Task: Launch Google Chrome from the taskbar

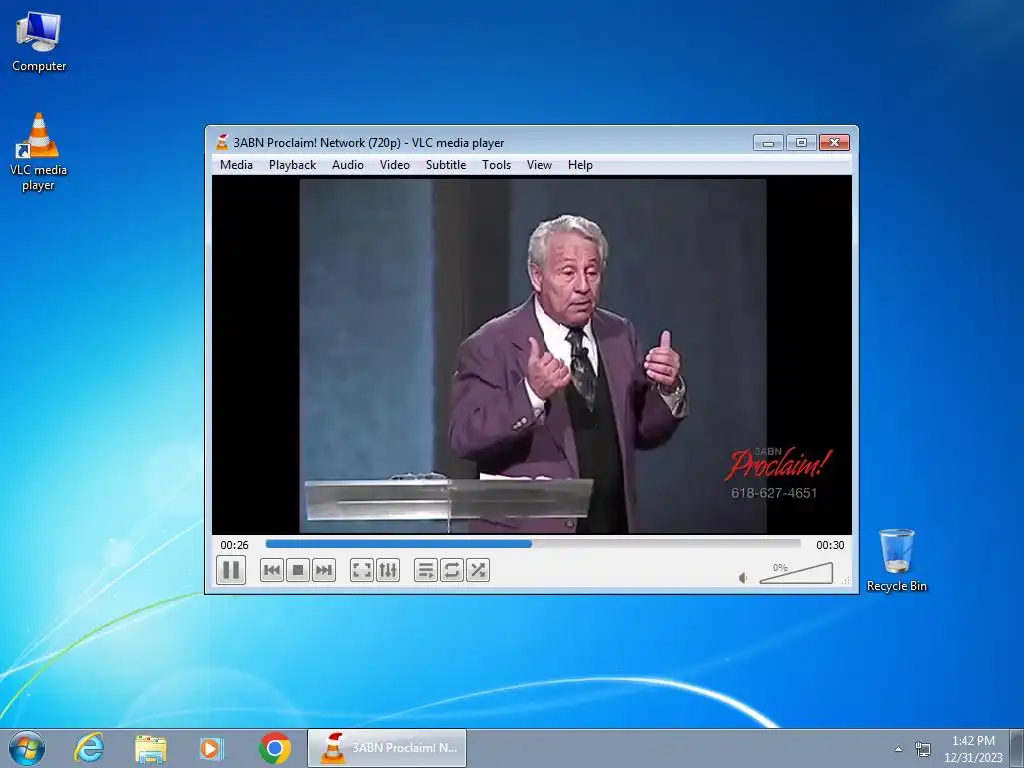Action: pyautogui.click(x=275, y=748)
